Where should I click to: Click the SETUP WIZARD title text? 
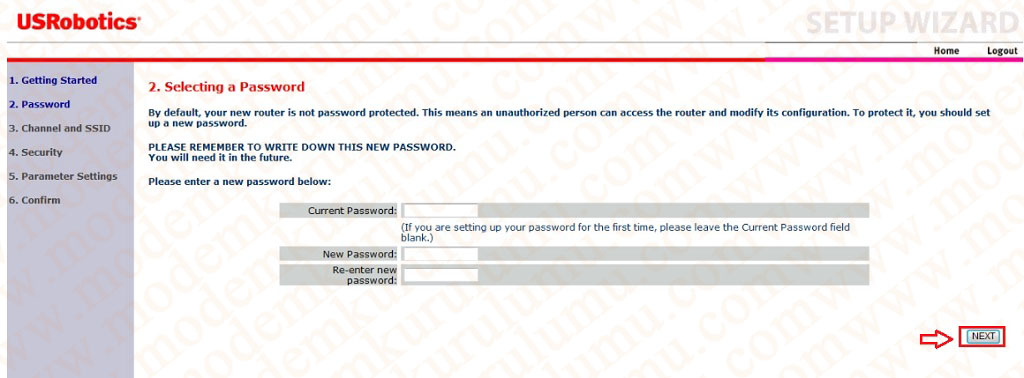912,22
